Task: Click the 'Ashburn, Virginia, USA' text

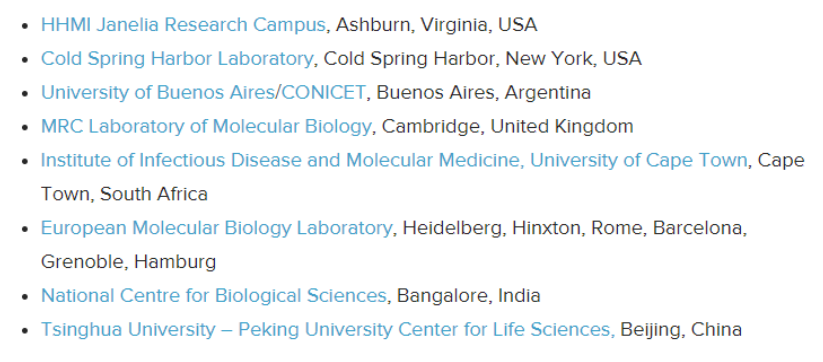Action: click(437, 25)
